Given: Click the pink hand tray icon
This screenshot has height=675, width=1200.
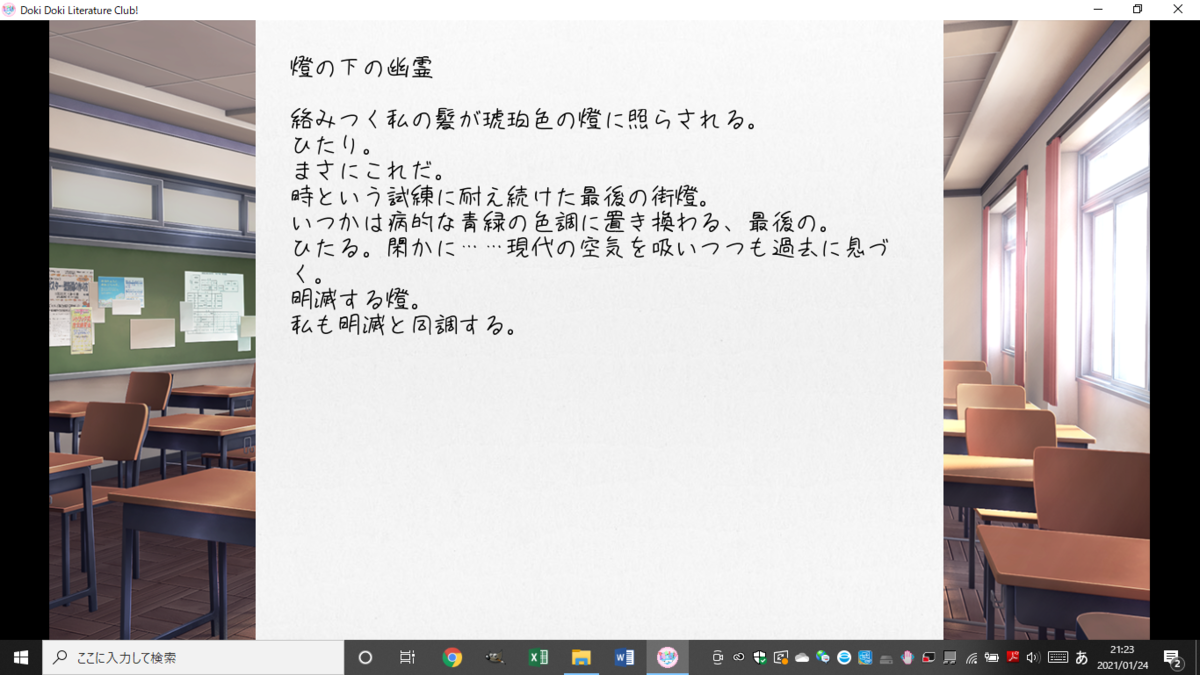Looking at the screenshot, I should click(907, 657).
